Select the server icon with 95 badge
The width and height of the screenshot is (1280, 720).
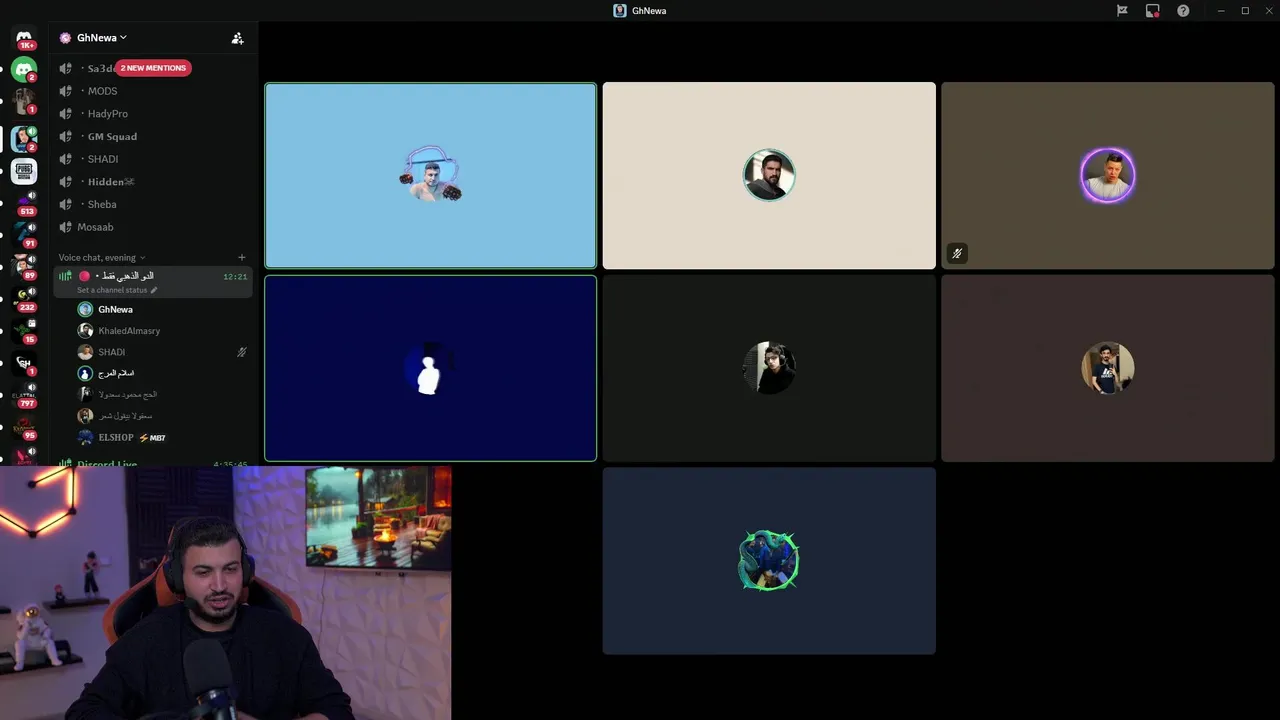point(24,427)
